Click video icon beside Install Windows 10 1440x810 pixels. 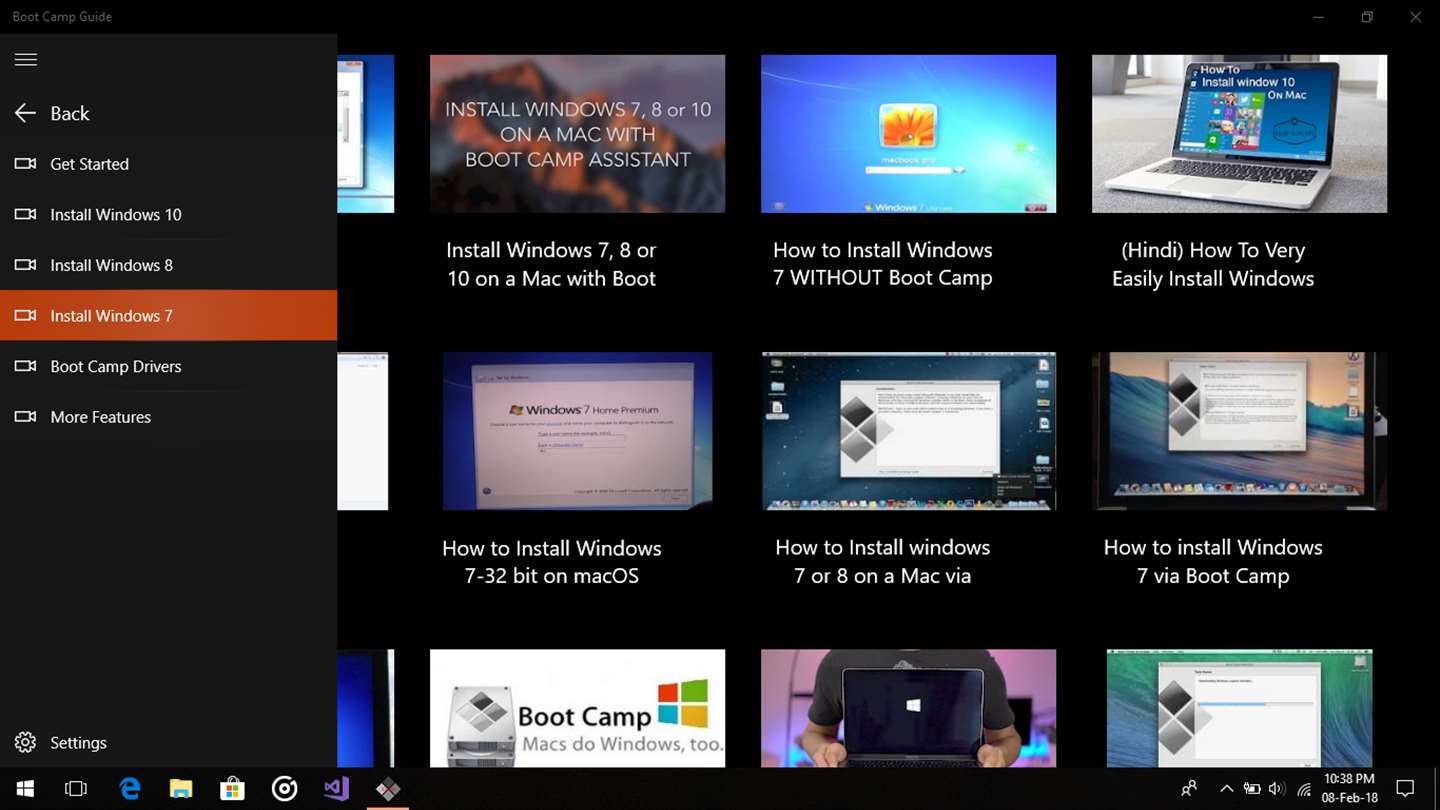click(25, 214)
